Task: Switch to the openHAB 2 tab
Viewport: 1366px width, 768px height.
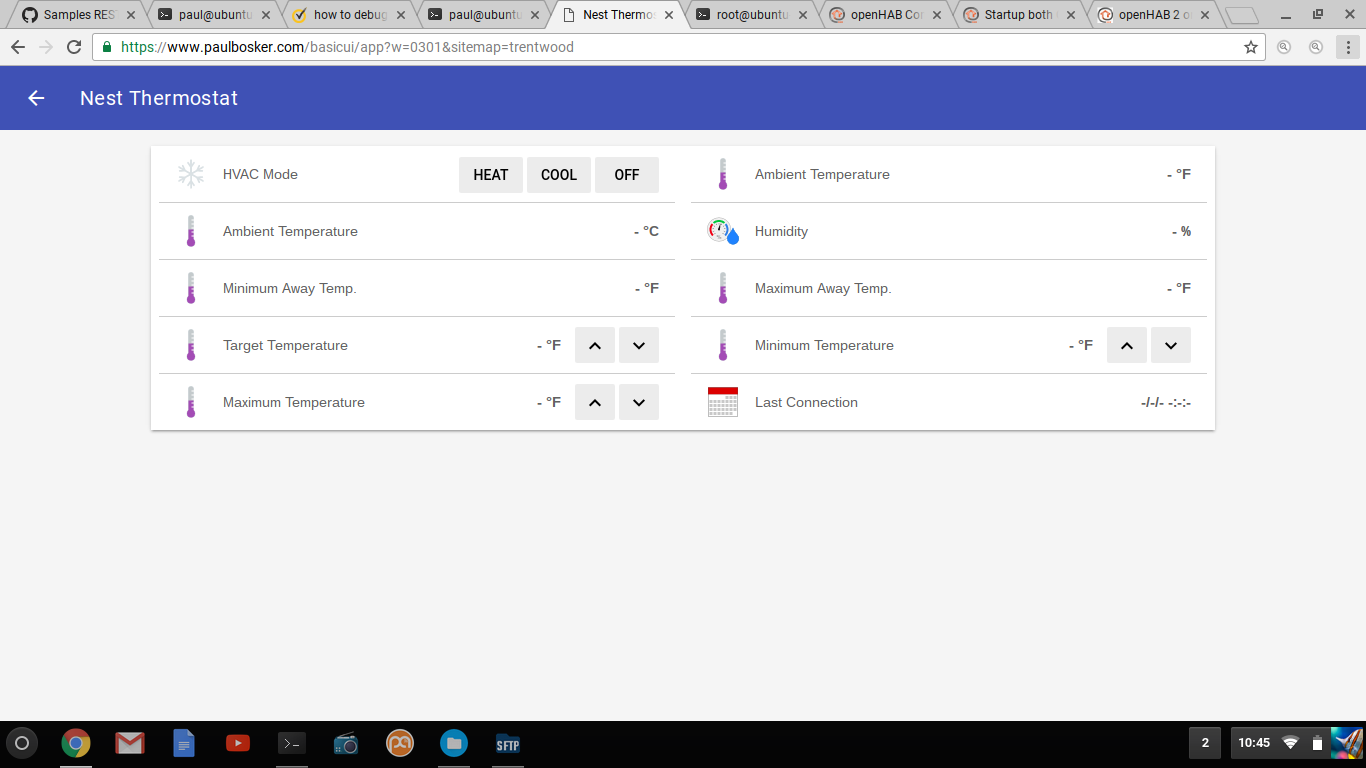Action: pyautogui.click(x=1150, y=15)
